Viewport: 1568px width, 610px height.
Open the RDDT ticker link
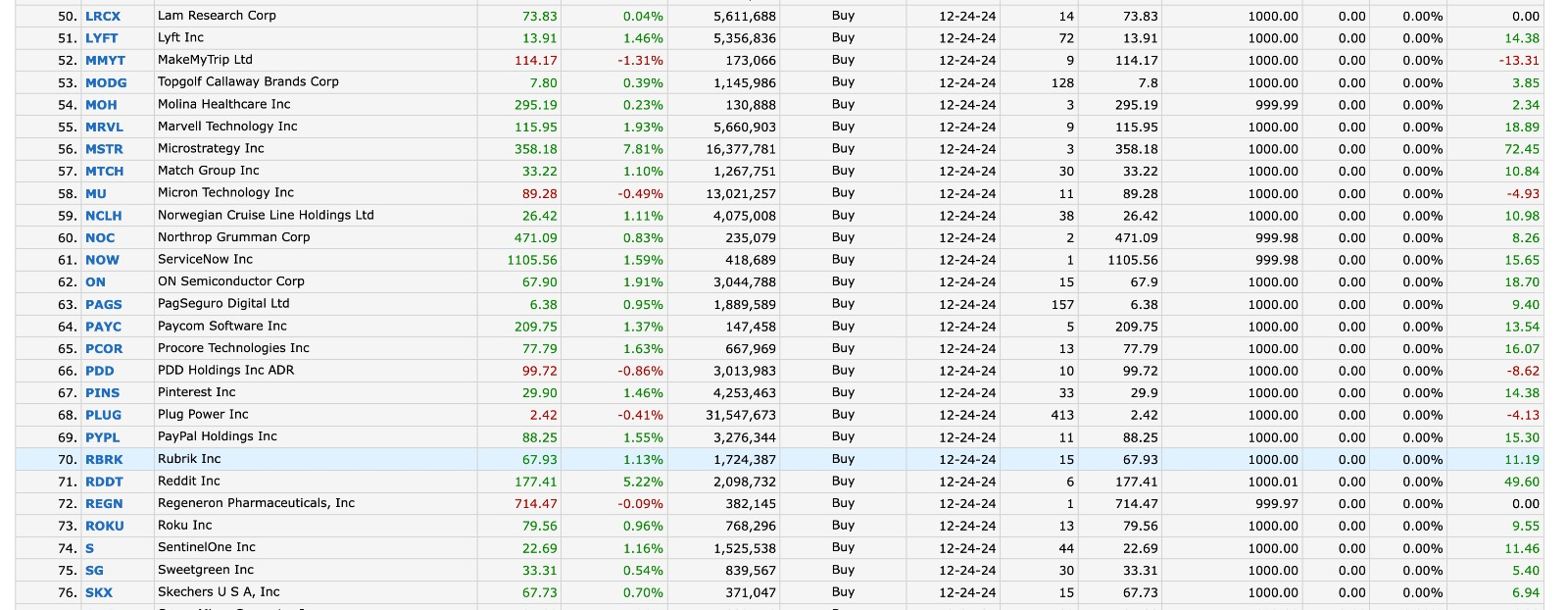(x=104, y=483)
